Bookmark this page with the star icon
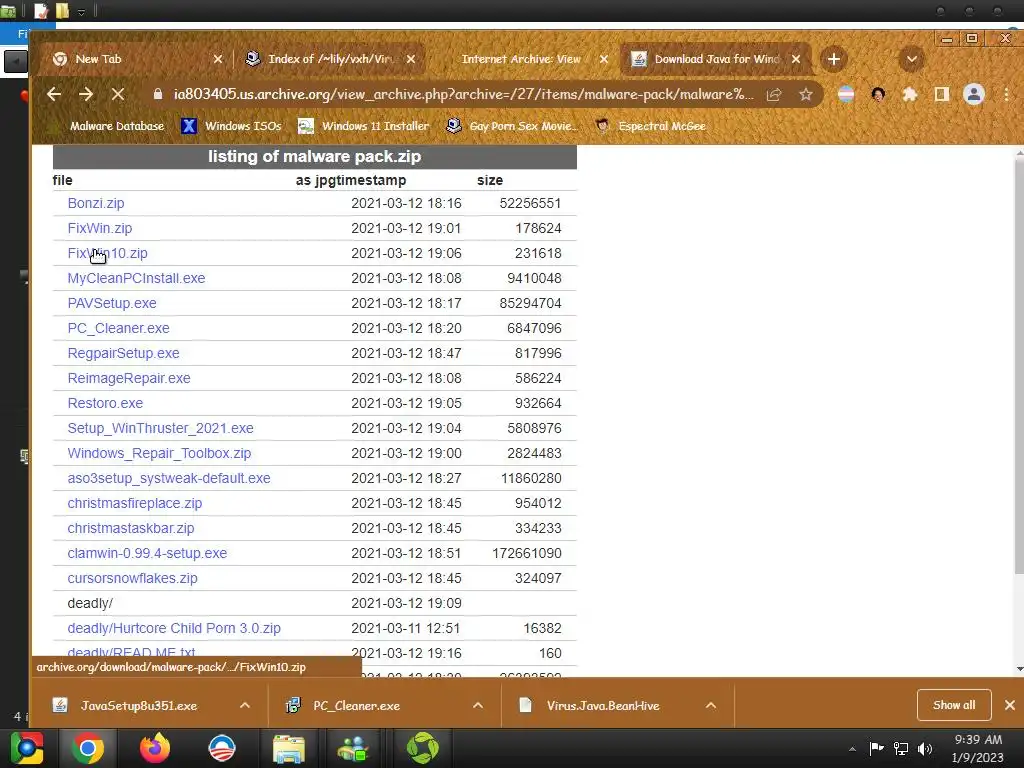The image size is (1024, 768). (x=806, y=95)
